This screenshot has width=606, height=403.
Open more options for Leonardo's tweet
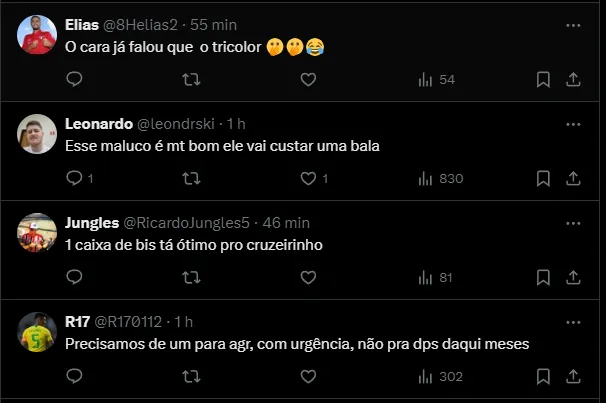click(x=573, y=124)
